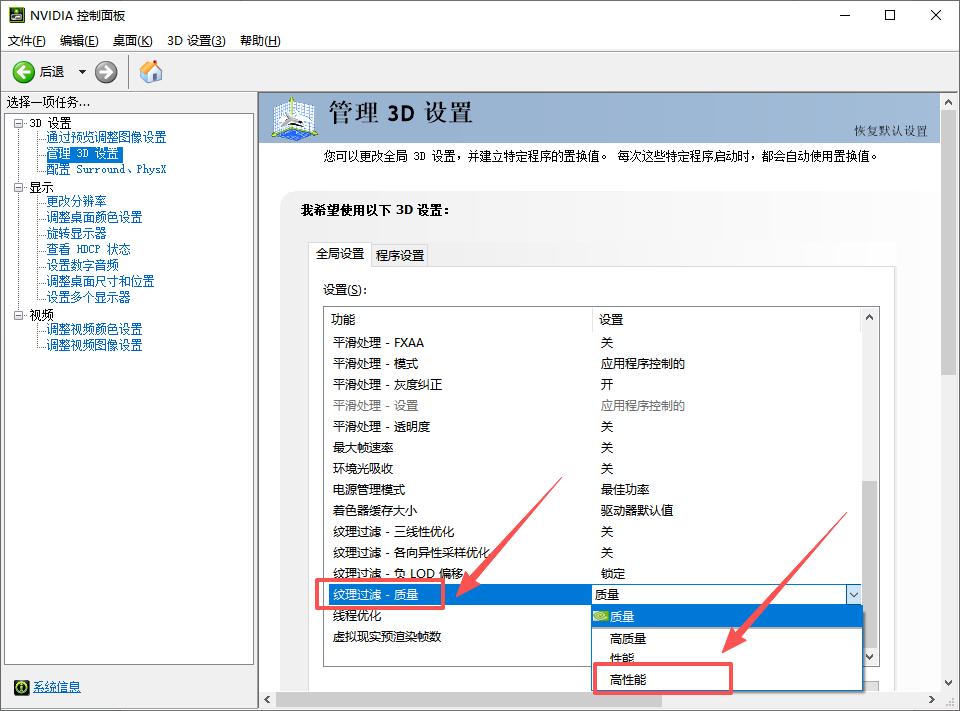Screen dimensions: 960x711
Task: Click the 最佳功率 setting value
Action: (624, 490)
